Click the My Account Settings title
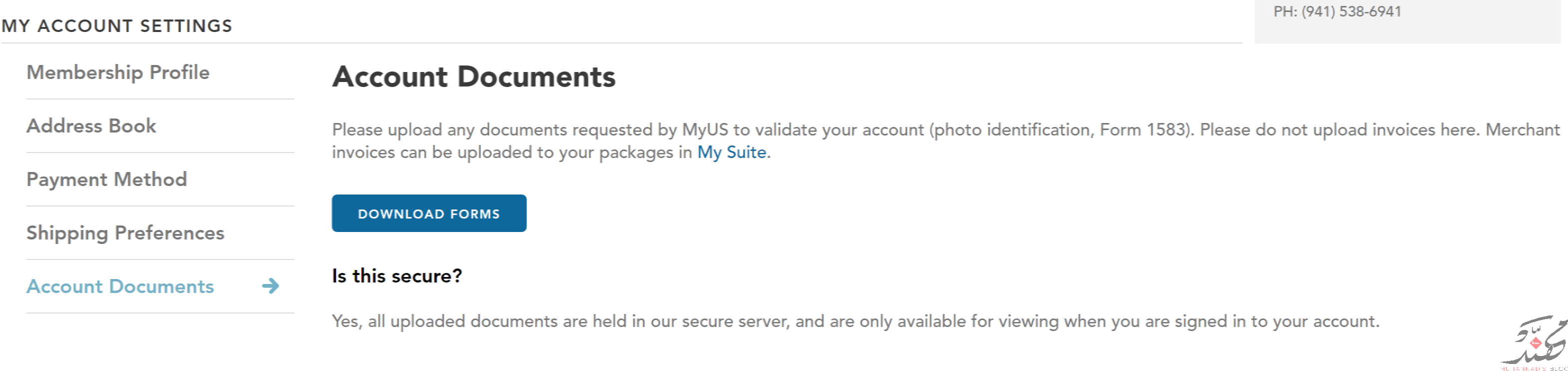The width and height of the screenshot is (1568, 371). pos(117,25)
